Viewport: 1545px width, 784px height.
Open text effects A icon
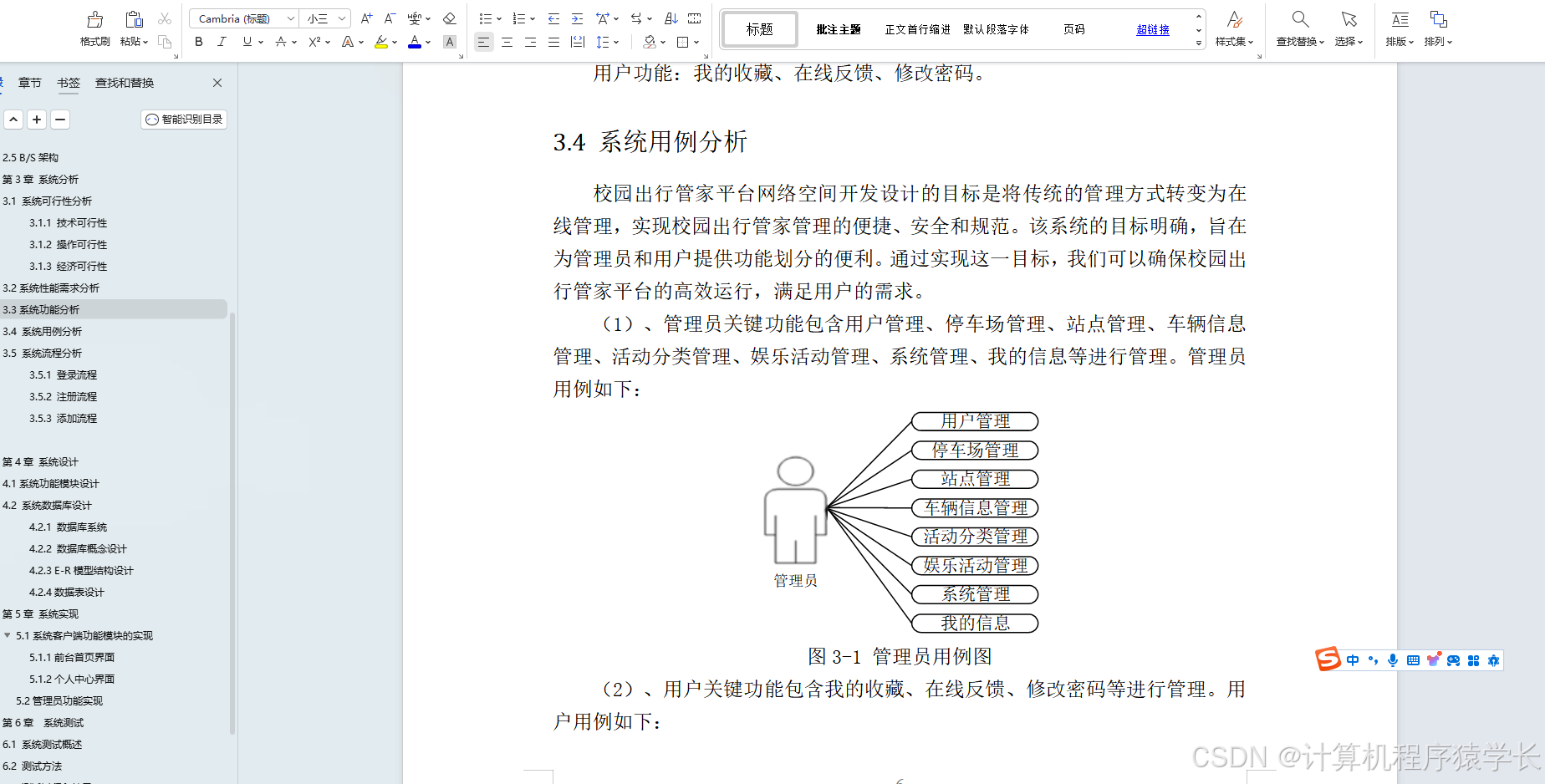tap(348, 42)
